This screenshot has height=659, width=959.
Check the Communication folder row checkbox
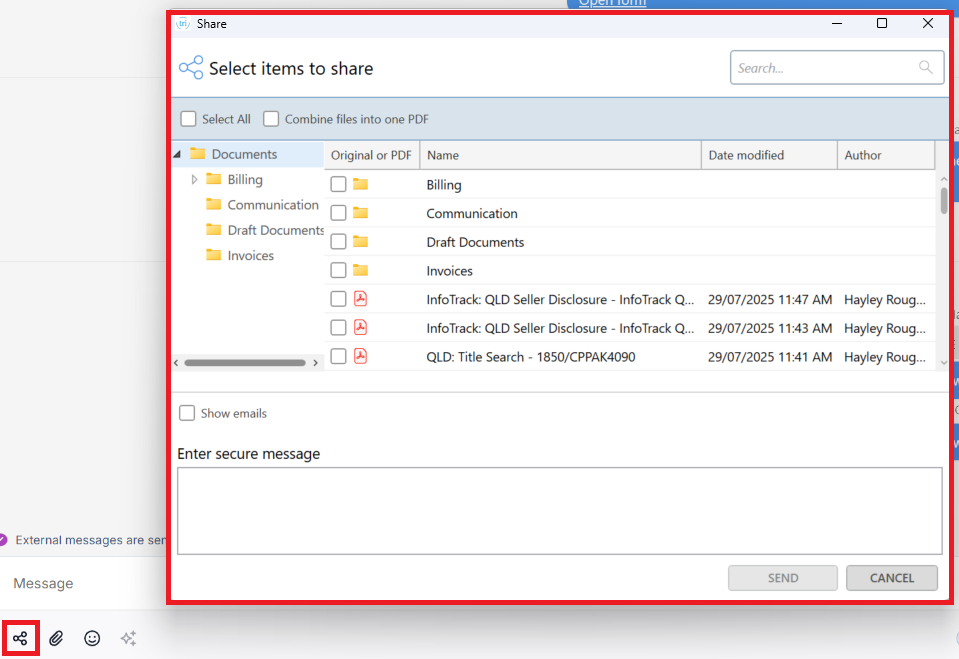click(338, 213)
